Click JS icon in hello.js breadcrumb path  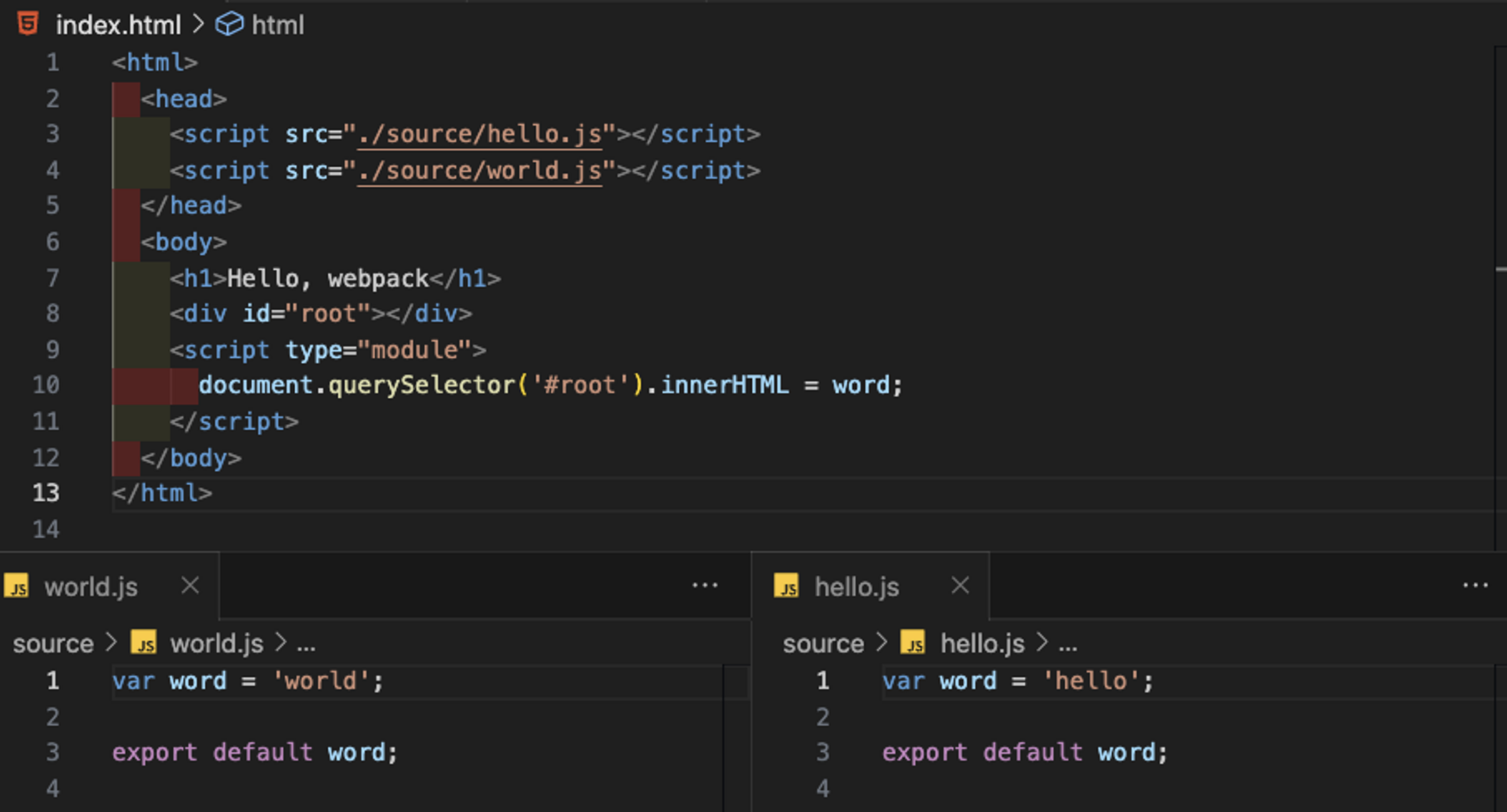tap(913, 643)
